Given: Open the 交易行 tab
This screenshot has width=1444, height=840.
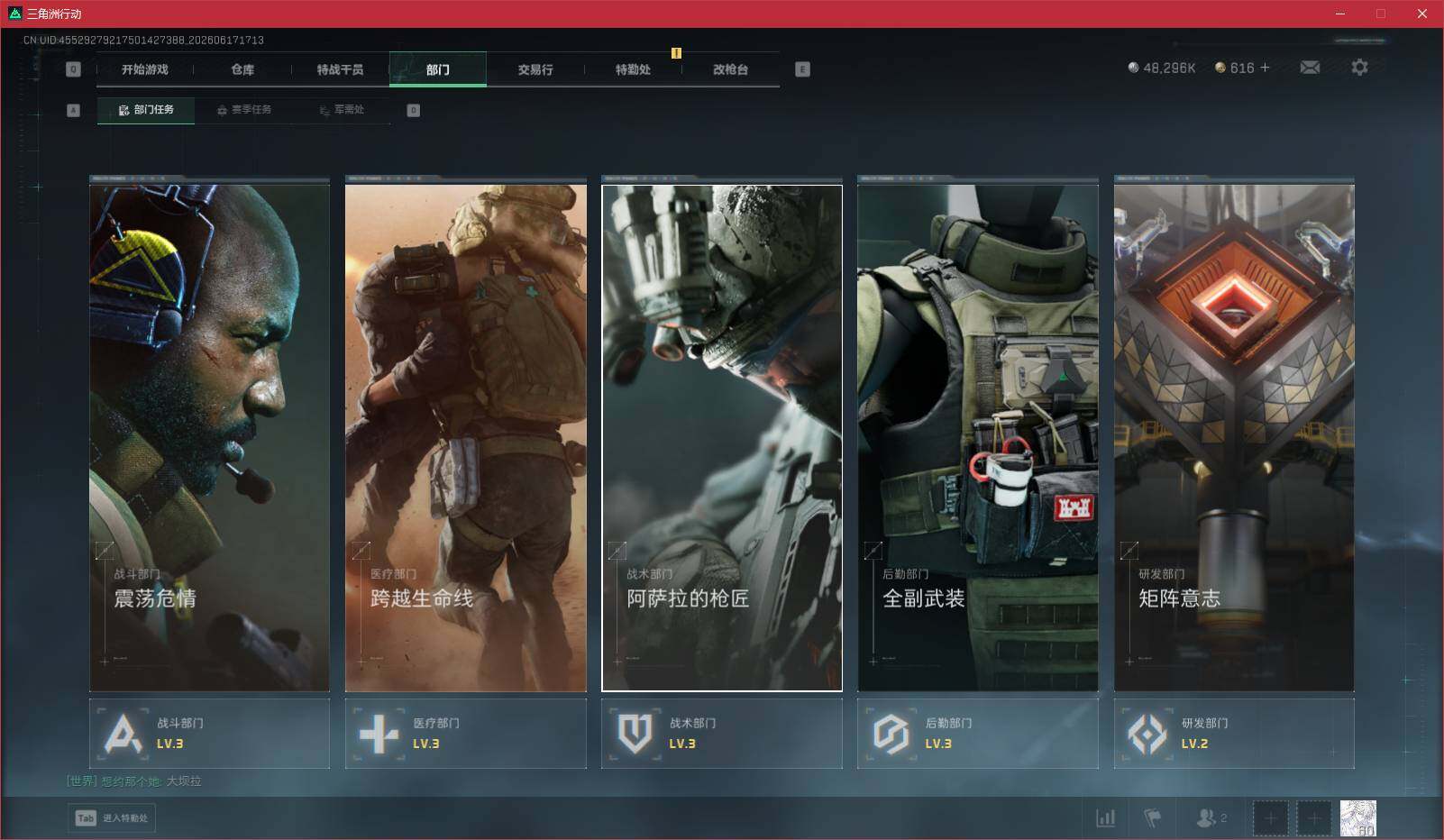Looking at the screenshot, I should (535, 69).
